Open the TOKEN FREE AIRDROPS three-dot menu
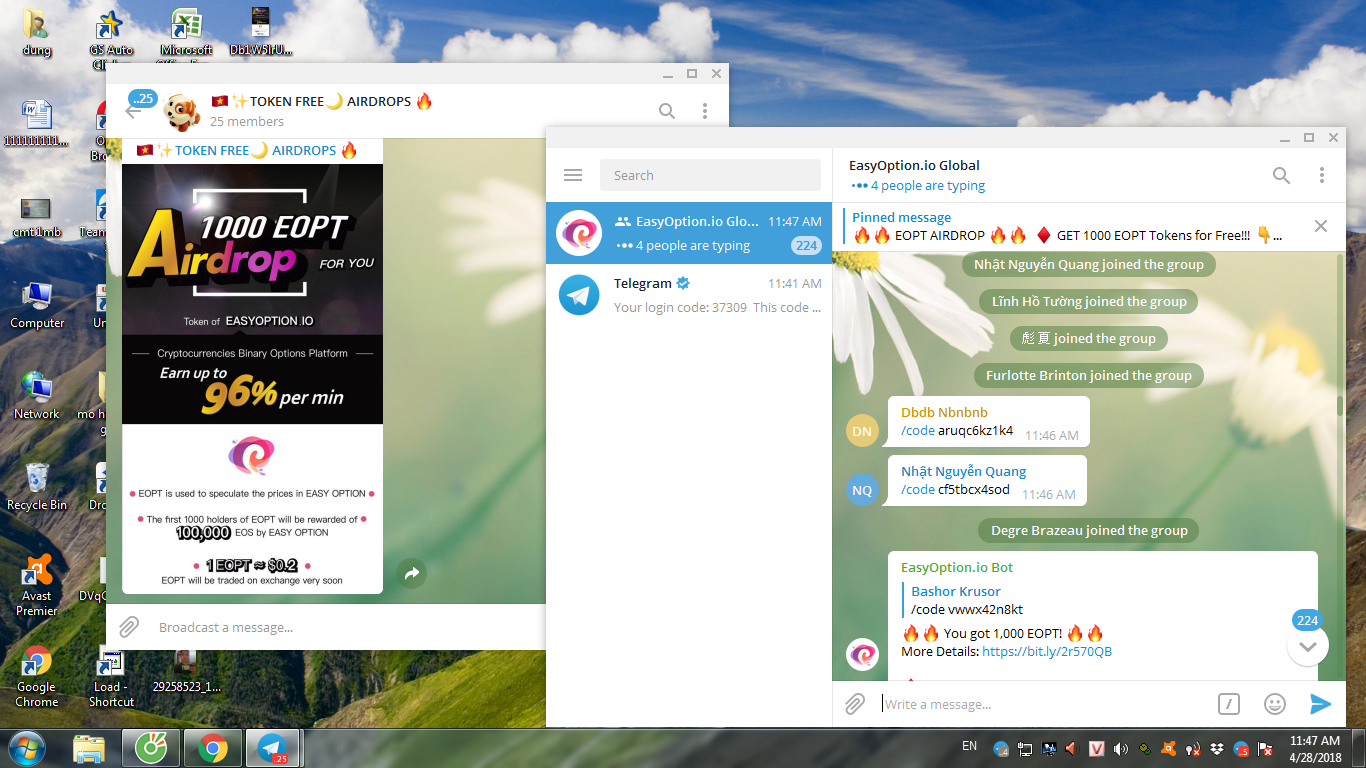This screenshot has width=1366, height=768. (705, 111)
